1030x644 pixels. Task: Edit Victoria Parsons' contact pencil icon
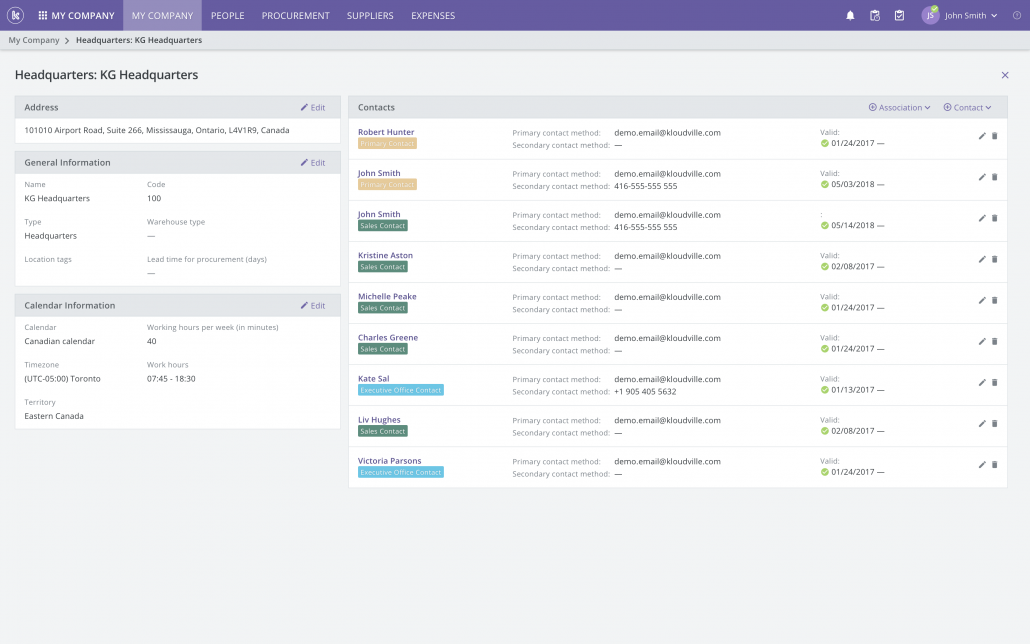pos(982,465)
